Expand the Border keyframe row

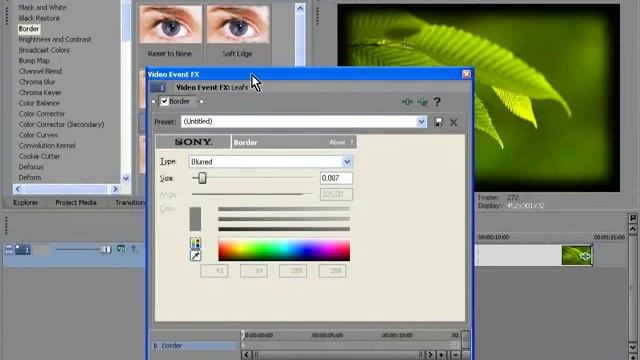[156, 346]
